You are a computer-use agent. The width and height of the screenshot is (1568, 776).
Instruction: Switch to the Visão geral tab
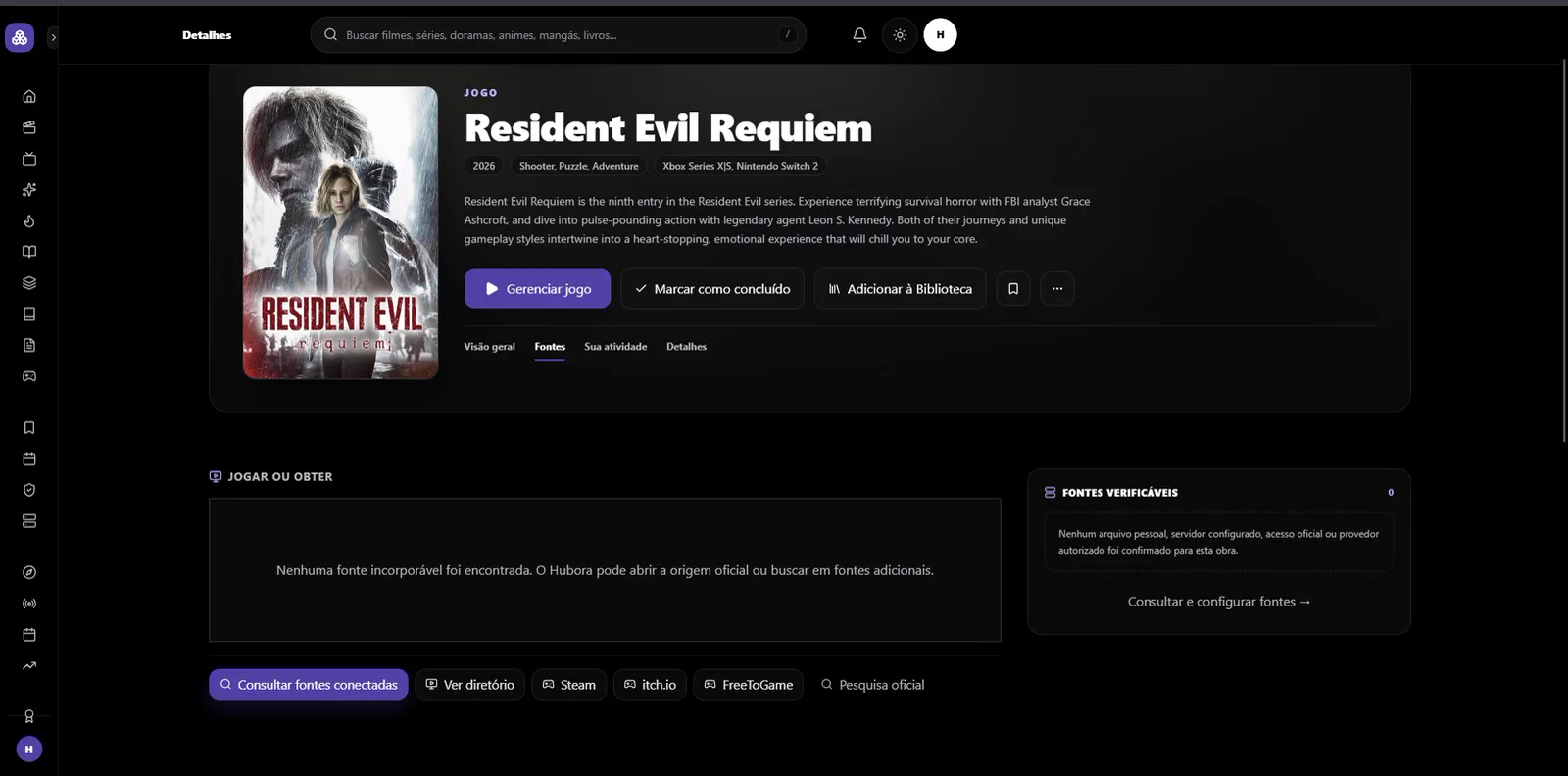pos(489,347)
